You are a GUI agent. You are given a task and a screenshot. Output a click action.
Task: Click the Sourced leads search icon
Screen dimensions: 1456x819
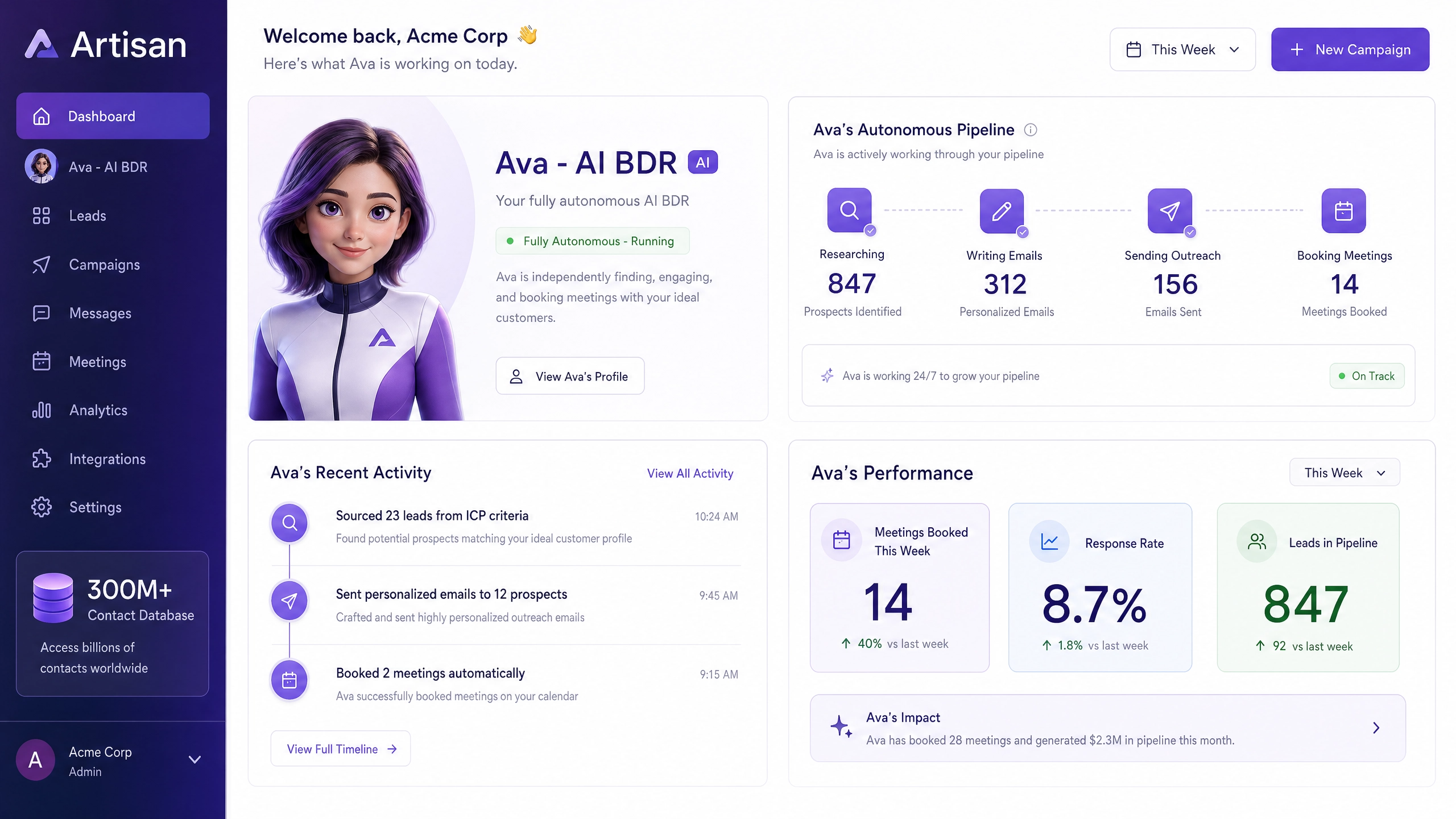(289, 523)
